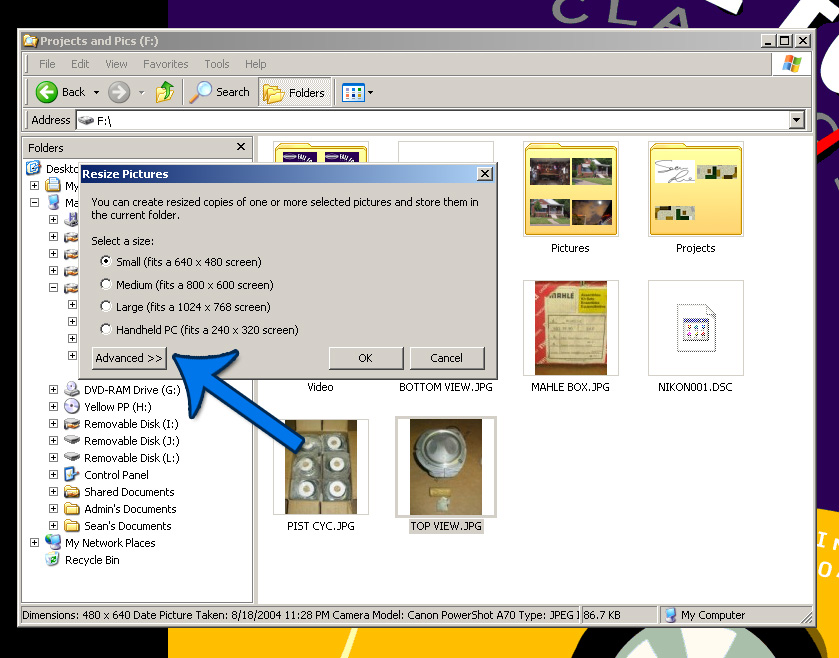Image resolution: width=839 pixels, height=658 pixels.
Task: Expand the Sean's Documents node
Action: pos(54,526)
